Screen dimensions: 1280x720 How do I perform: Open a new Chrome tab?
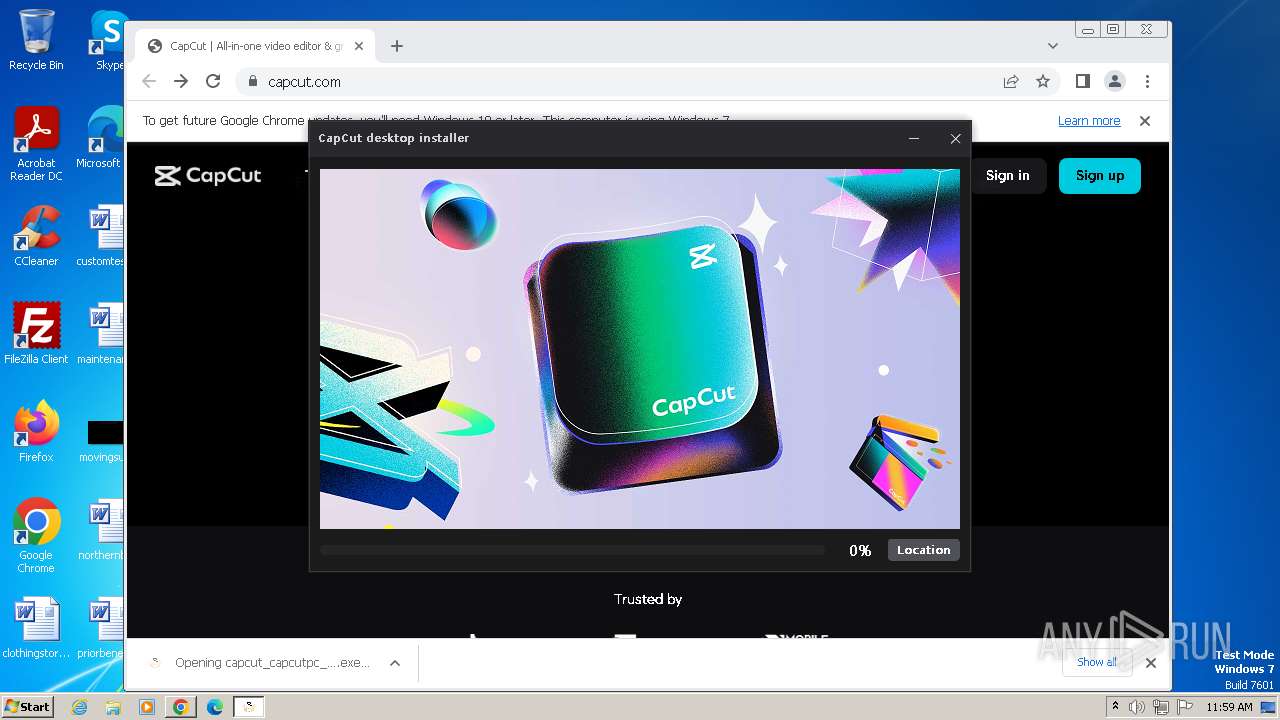(x=397, y=46)
